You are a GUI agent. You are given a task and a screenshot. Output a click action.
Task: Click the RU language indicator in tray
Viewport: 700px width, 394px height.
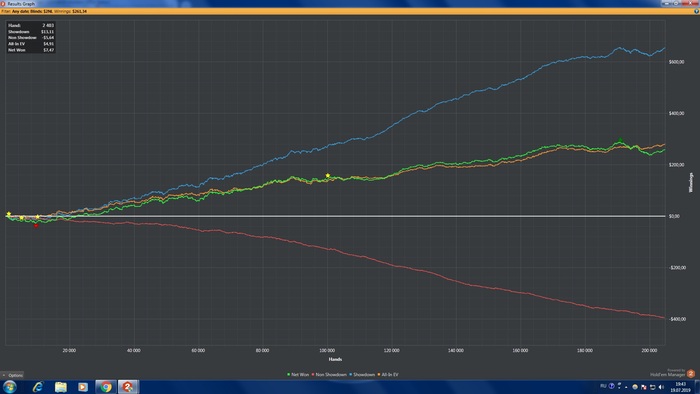pyautogui.click(x=603, y=386)
